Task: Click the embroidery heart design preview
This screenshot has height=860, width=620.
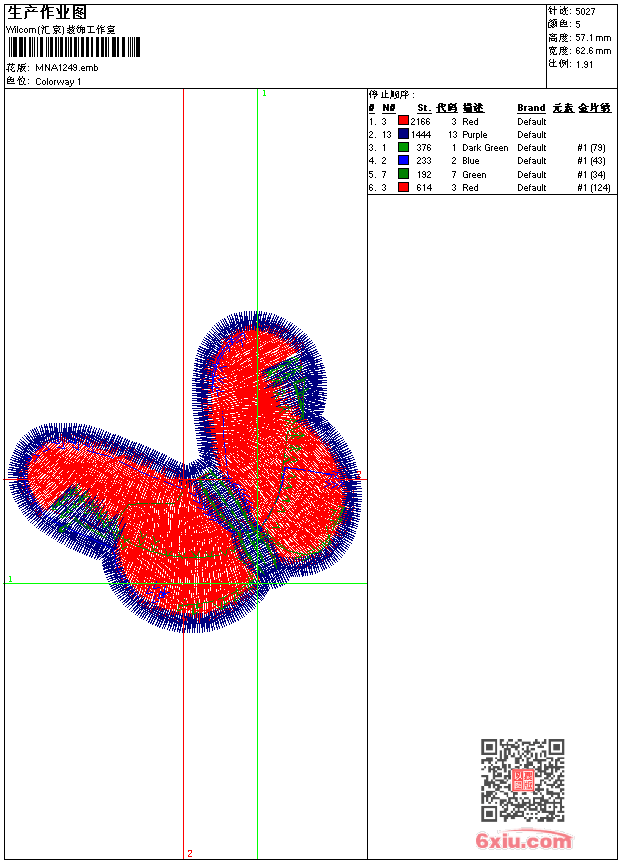Action: [185, 472]
